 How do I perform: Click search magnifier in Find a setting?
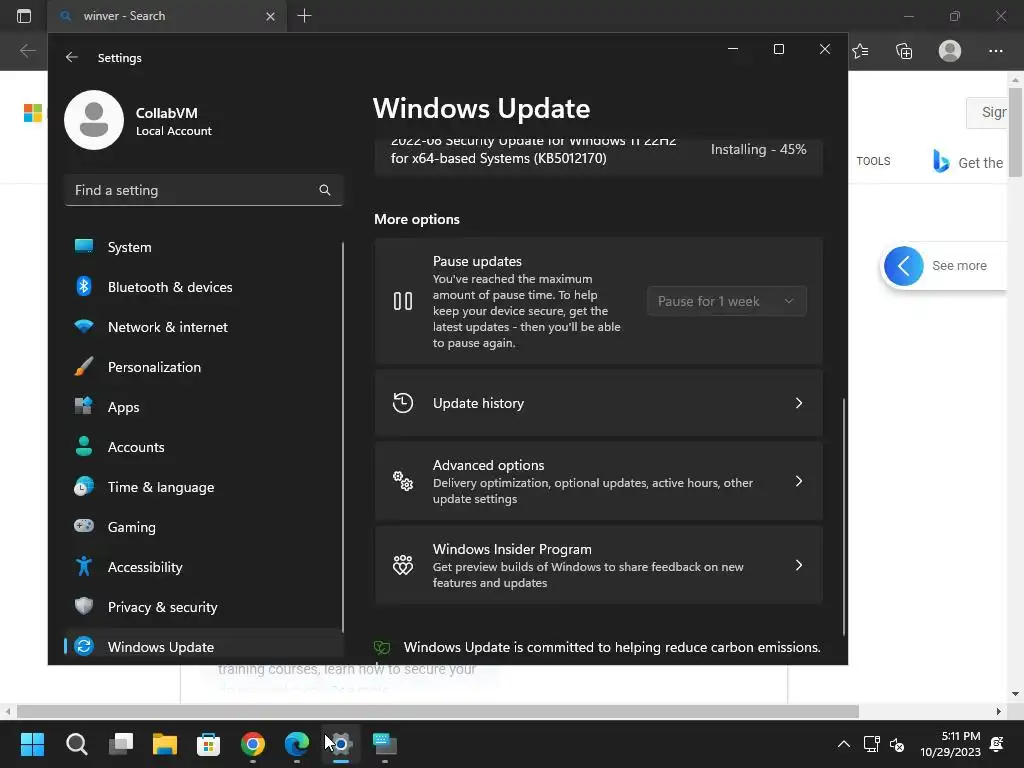(x=325, y=190)
